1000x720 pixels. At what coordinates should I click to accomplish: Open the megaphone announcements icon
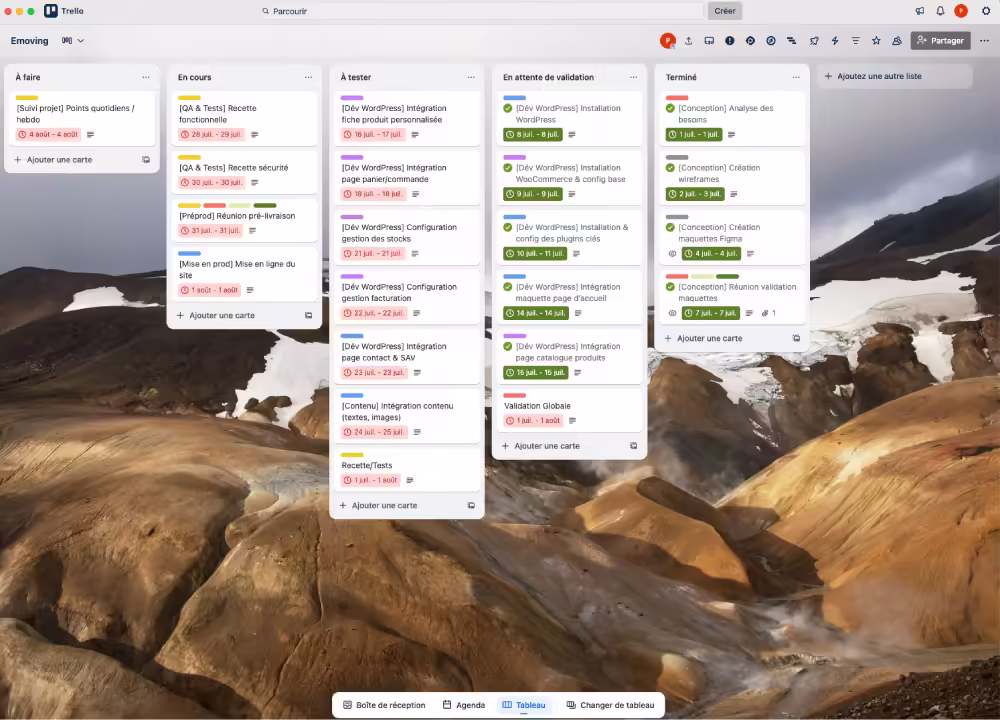[919, 11]
